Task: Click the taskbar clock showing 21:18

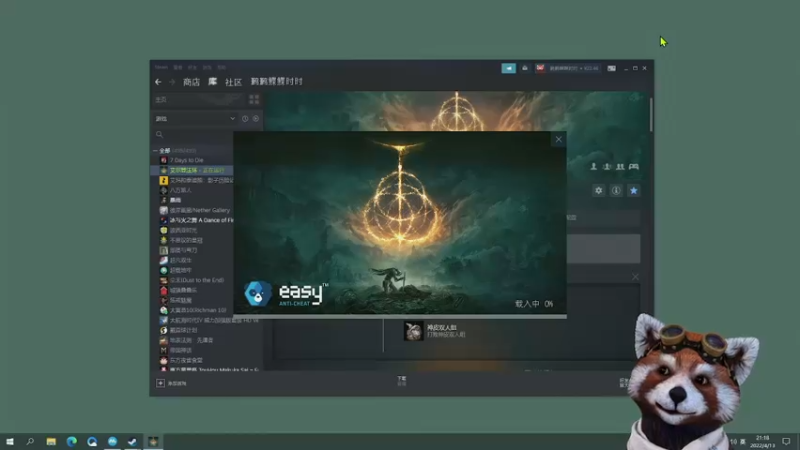Action: (x=762, y=441)
